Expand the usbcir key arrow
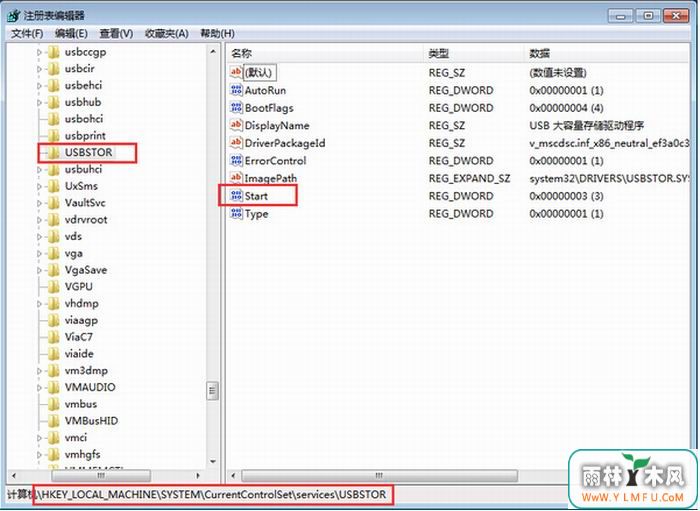 [39, 69]
